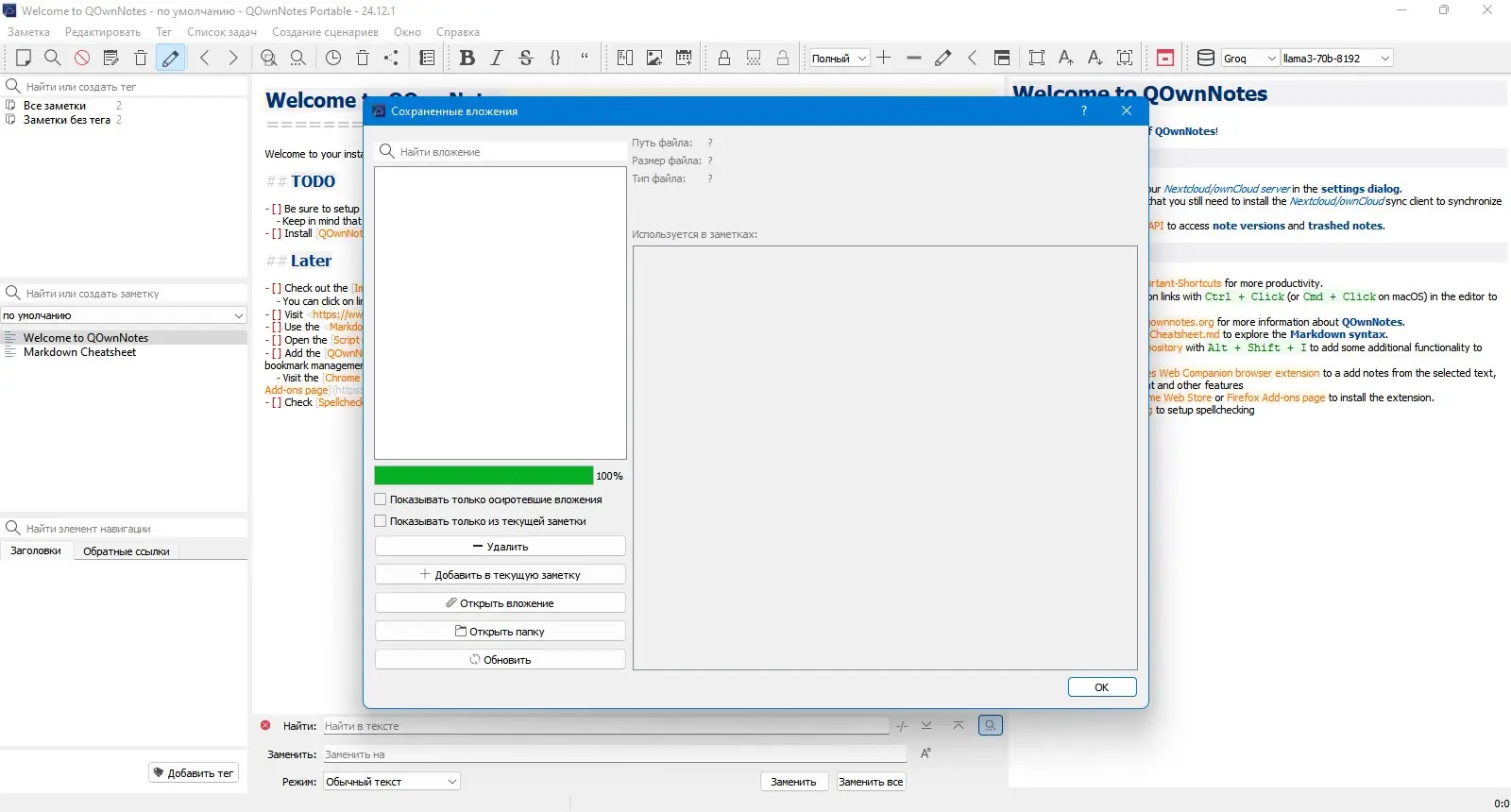Click the Обновить button
1511x812 pixels.
point(501,660)
